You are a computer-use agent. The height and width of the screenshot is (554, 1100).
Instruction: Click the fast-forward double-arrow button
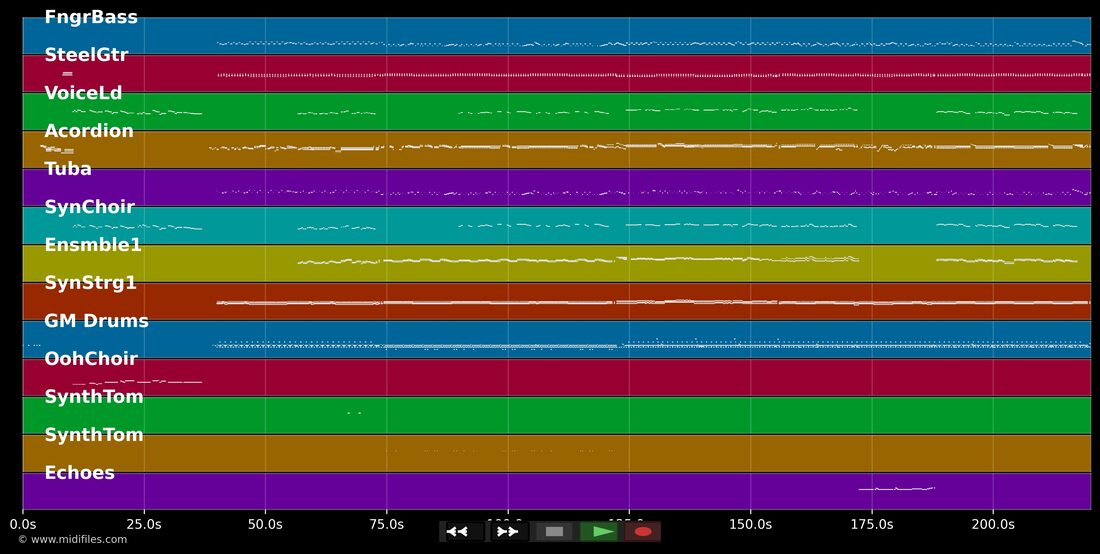[508, 532]
